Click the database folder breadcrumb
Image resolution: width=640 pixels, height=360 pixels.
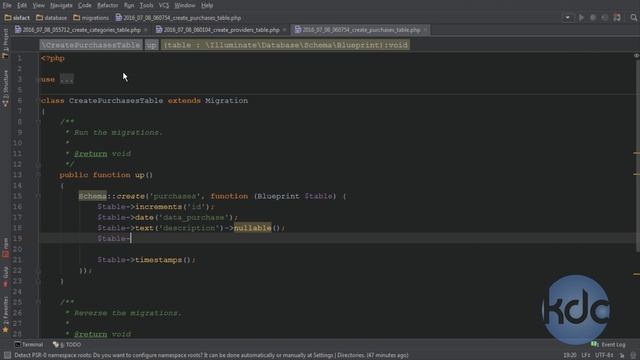point(51,18)
